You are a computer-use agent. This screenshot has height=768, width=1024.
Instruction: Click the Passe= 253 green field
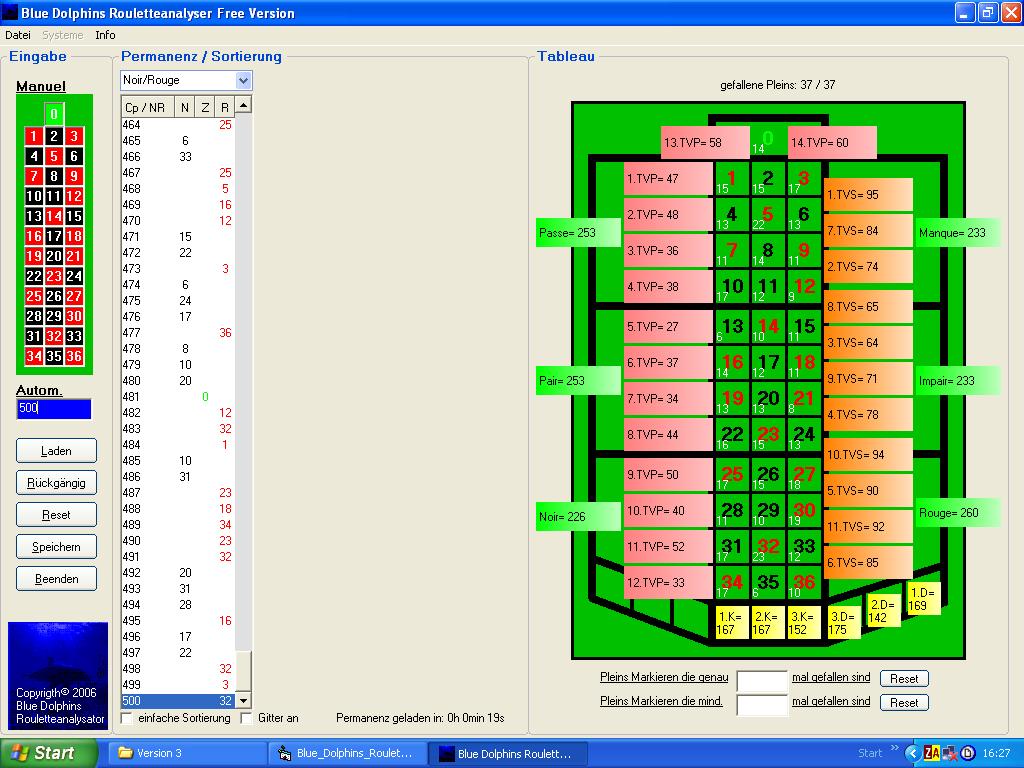pyautogui.click(x=578, y=232)
